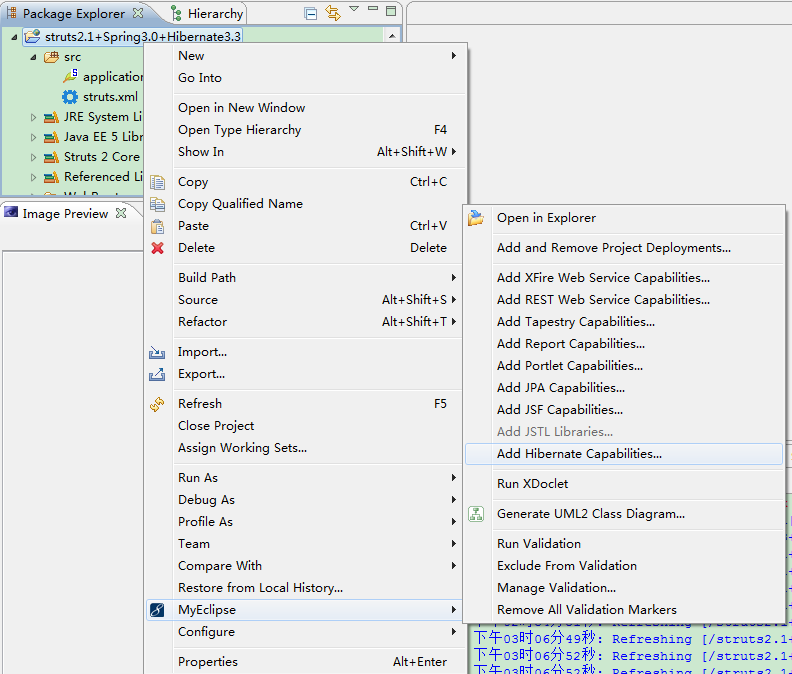Open Package Explorer view menu triangle
The height and width of the screenshot is (674, 792).
coord(354,9)
